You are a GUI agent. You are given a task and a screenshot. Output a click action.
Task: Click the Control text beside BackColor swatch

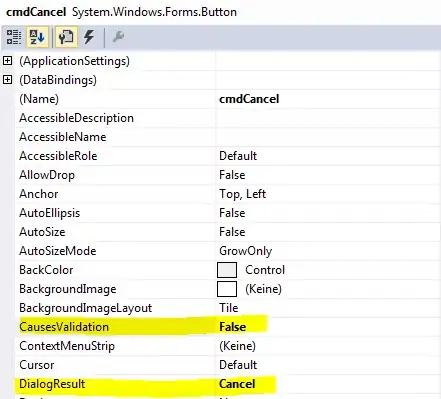(x=265, y=270)
